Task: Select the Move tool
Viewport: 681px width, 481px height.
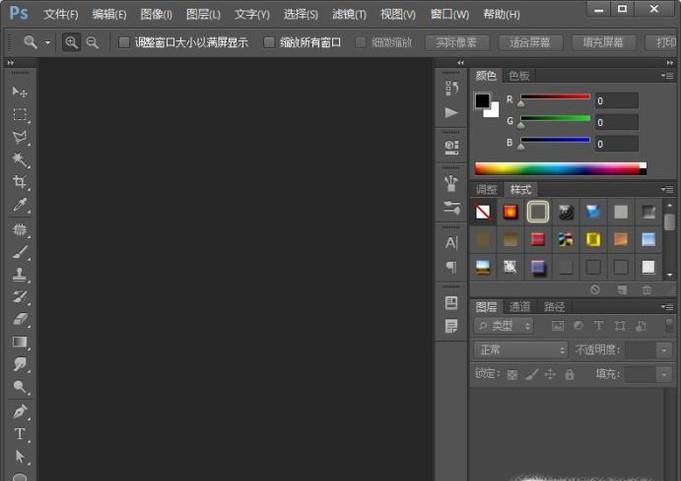Action: (x=20, y=92)
